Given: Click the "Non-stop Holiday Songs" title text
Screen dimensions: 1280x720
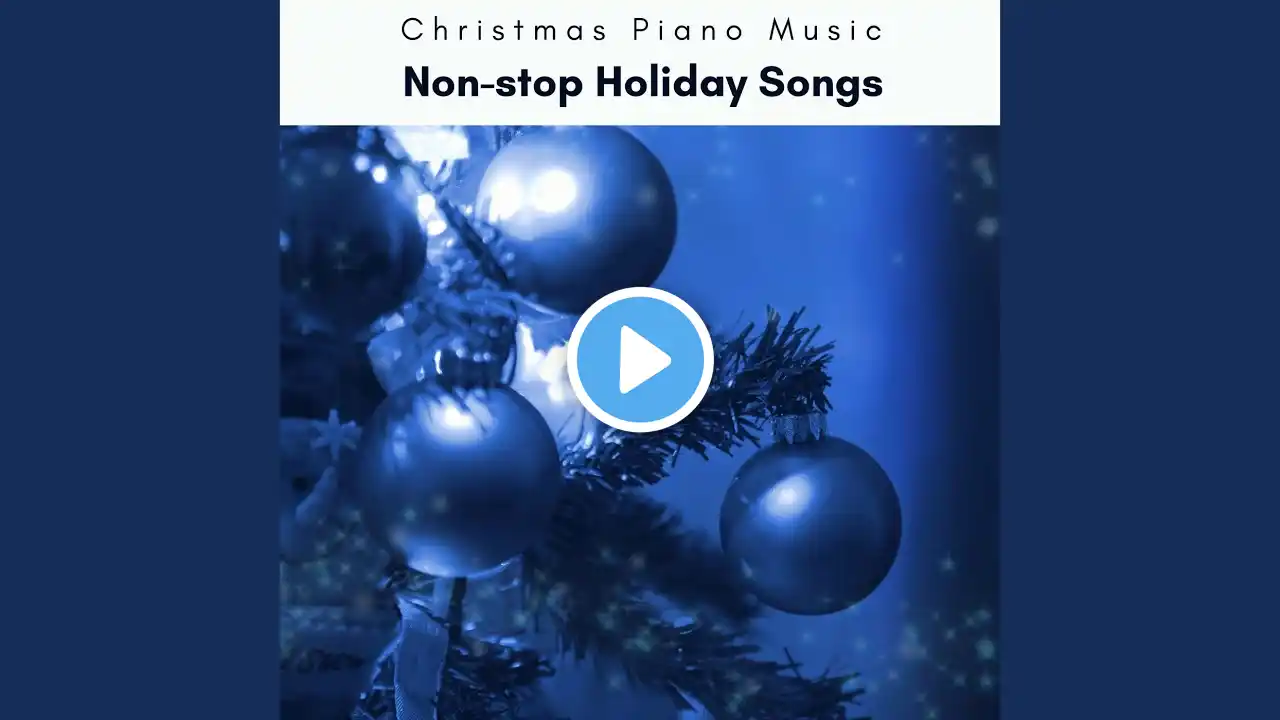Looking at the screenshot, I should 642,83.
